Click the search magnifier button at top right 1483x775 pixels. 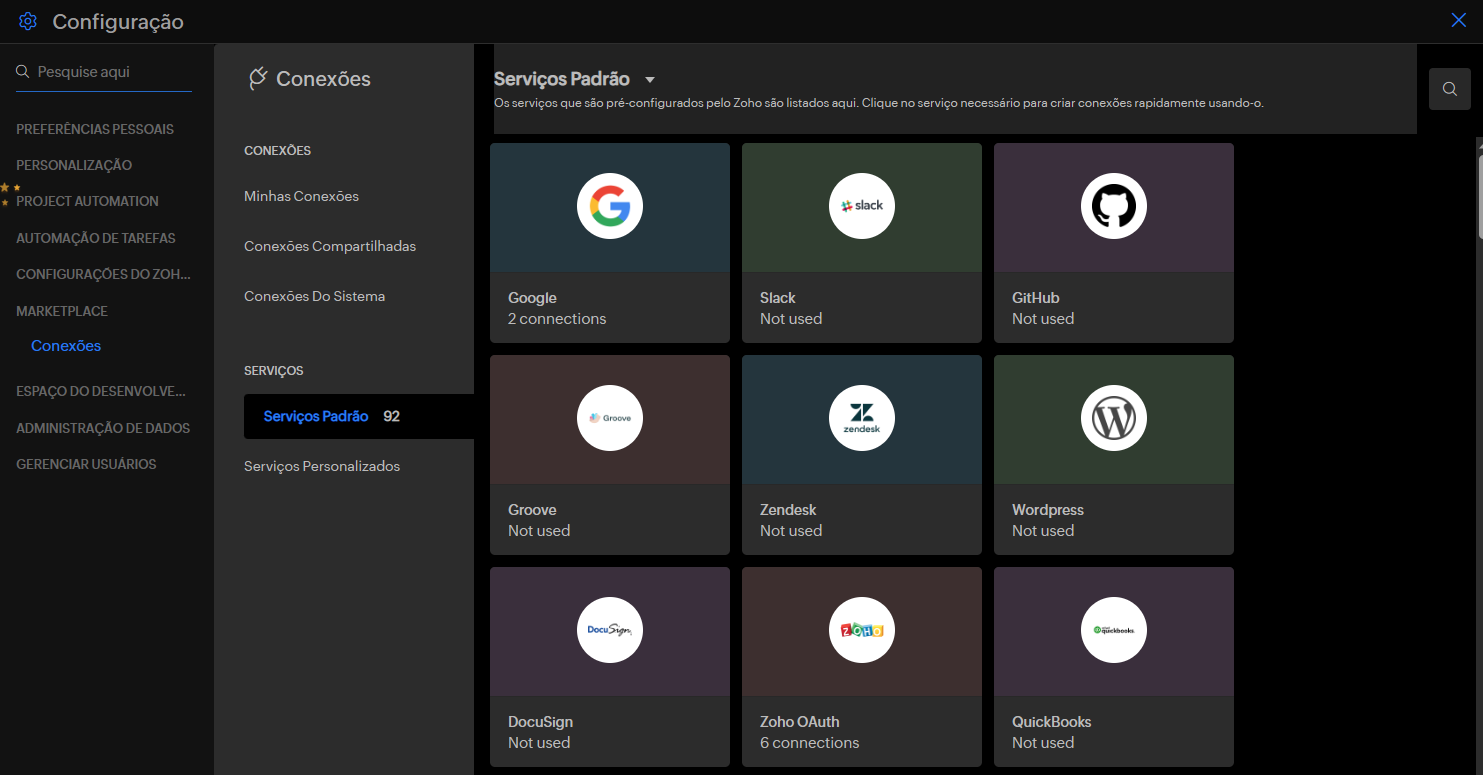point(1450,89)
